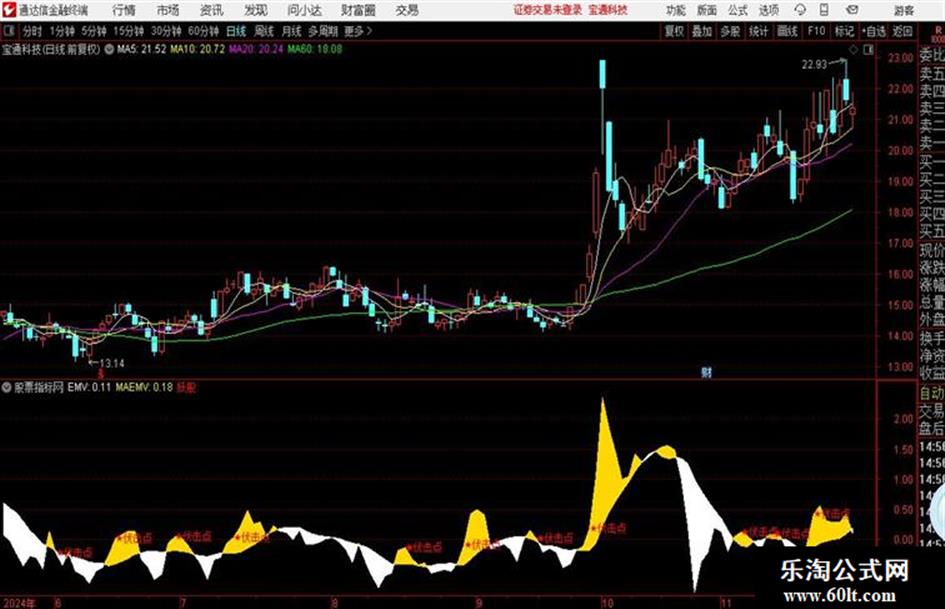Screen dimensions: 945x609
Task: Open the 版面 menu
Action: tap(707, 10)
